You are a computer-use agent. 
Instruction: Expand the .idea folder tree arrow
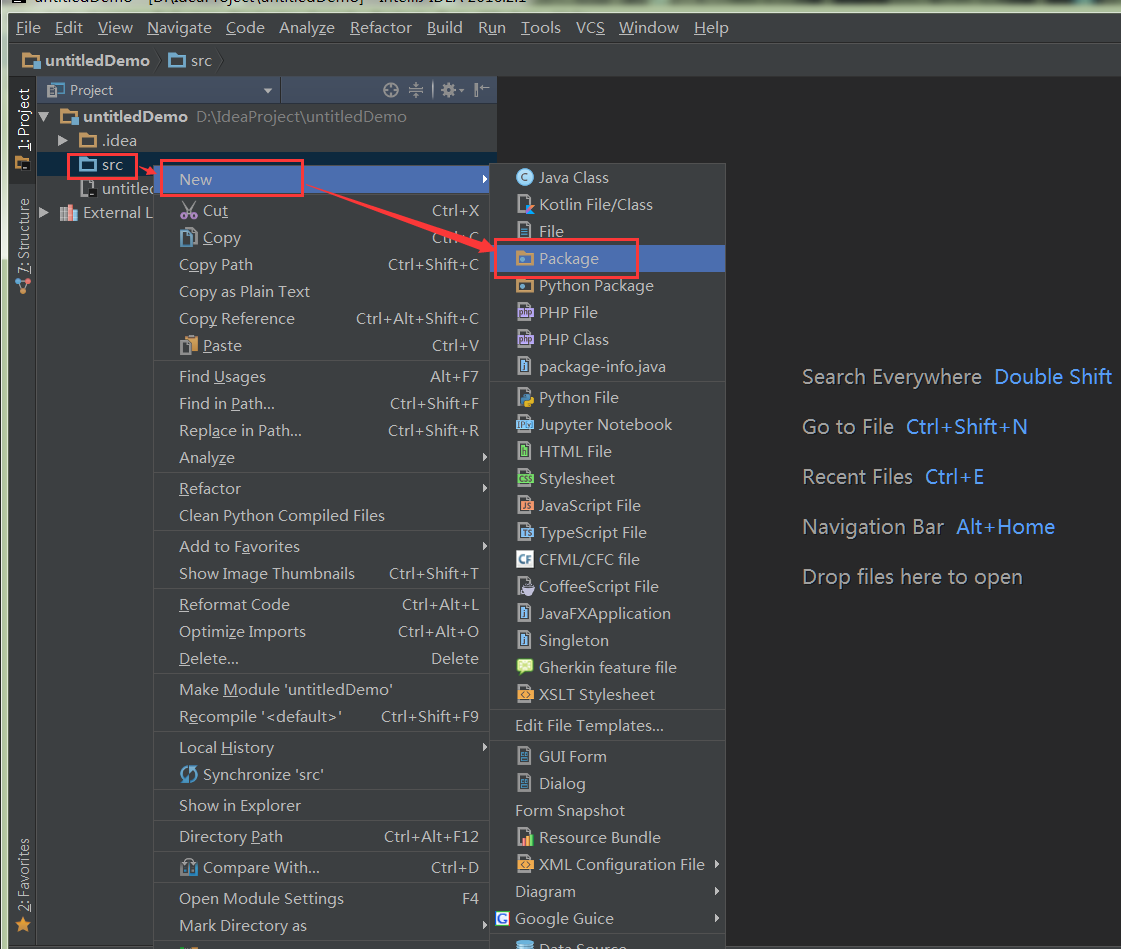(x=63, y=140)
